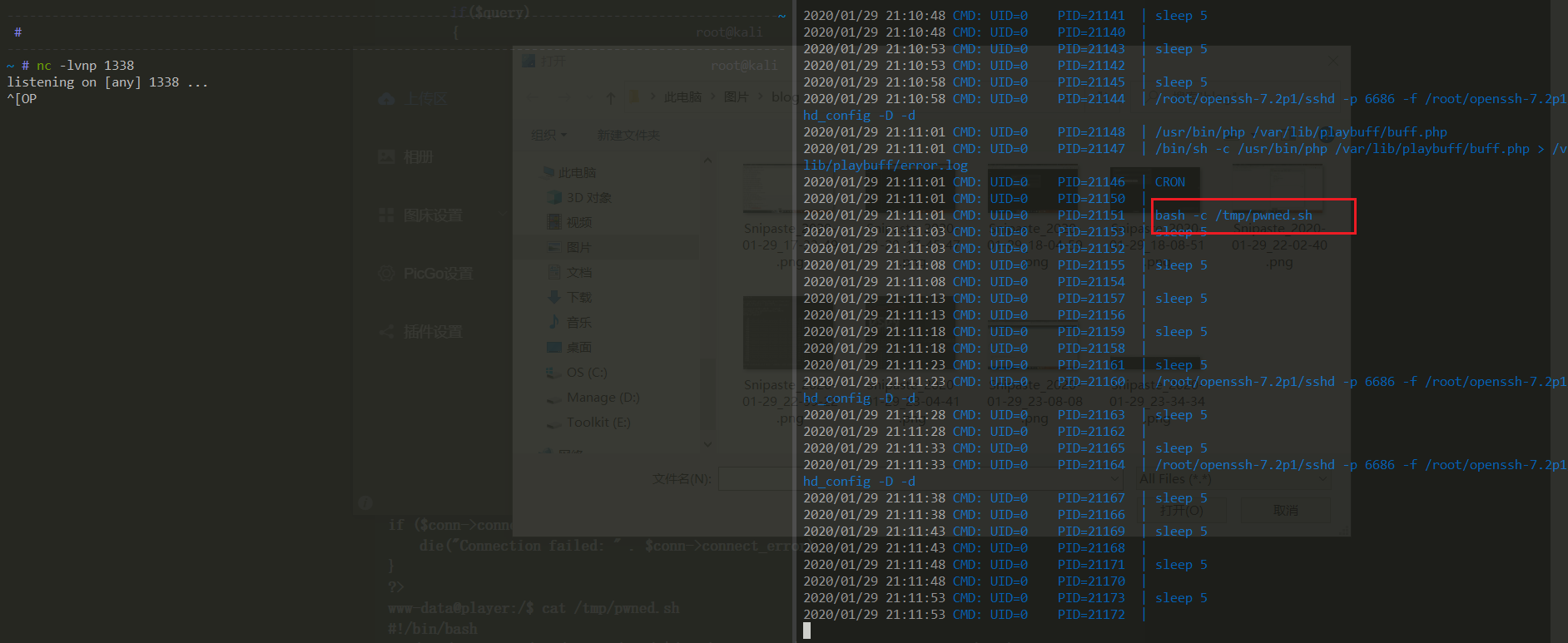Select drive Toolkit (E:) in the tree

point(598,423)
